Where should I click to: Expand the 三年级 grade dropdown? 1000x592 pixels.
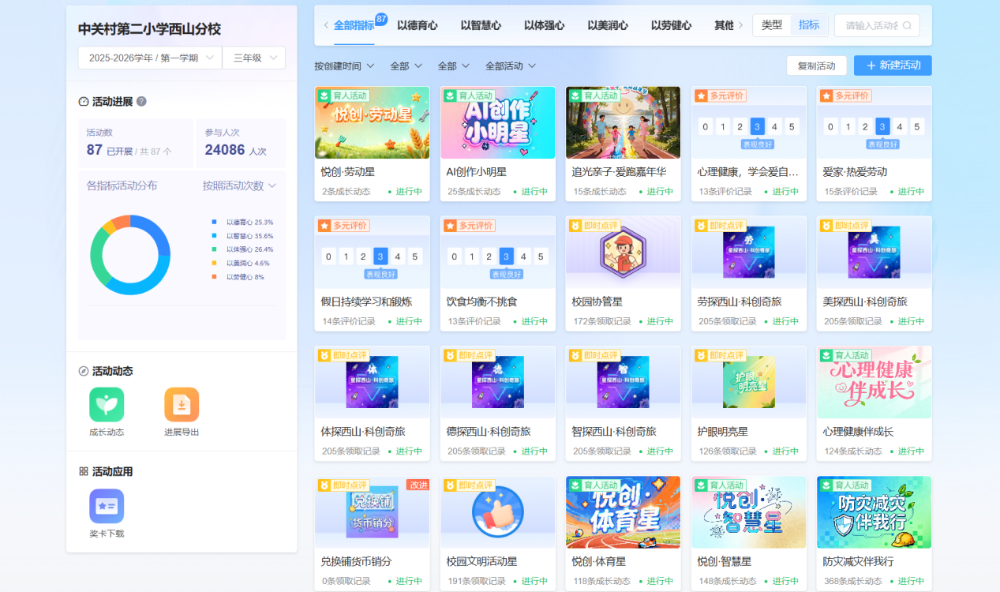(253, 58)
